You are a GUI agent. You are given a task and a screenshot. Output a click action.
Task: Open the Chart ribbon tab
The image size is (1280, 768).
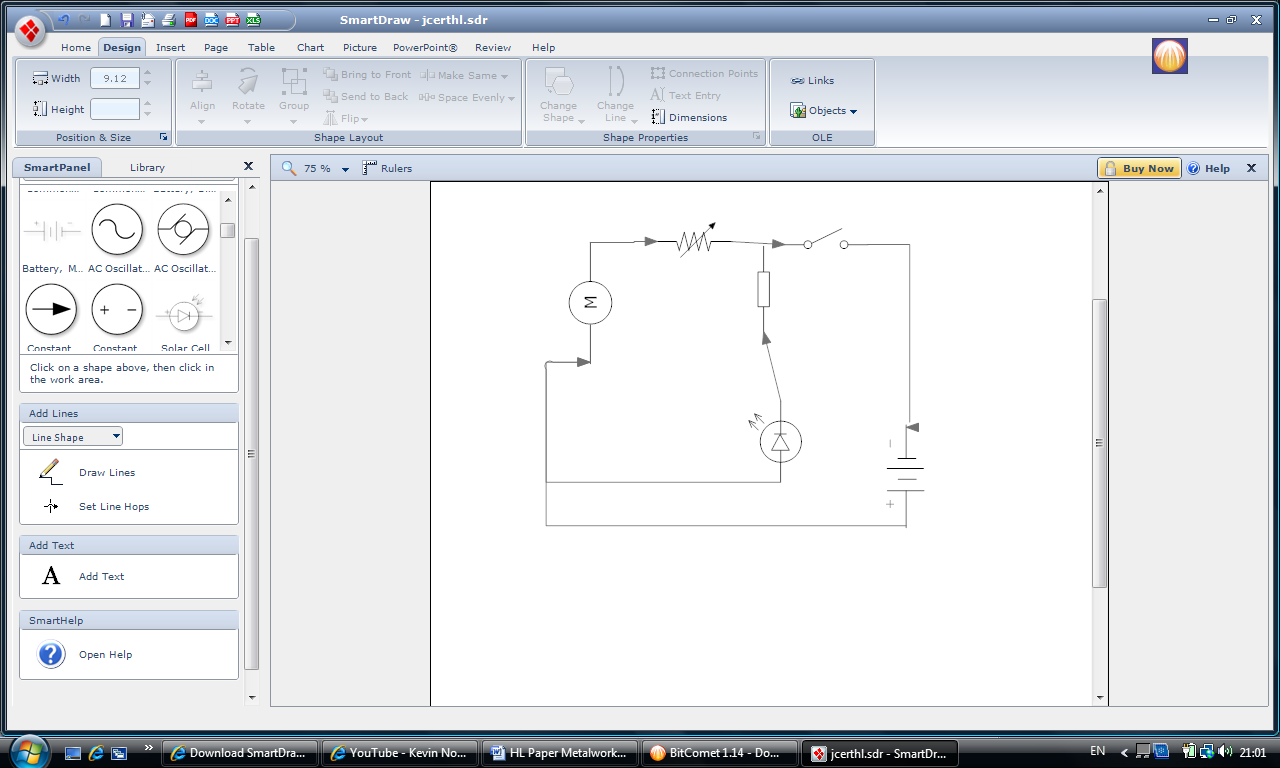pyautogui.click(x=310, y=47)
